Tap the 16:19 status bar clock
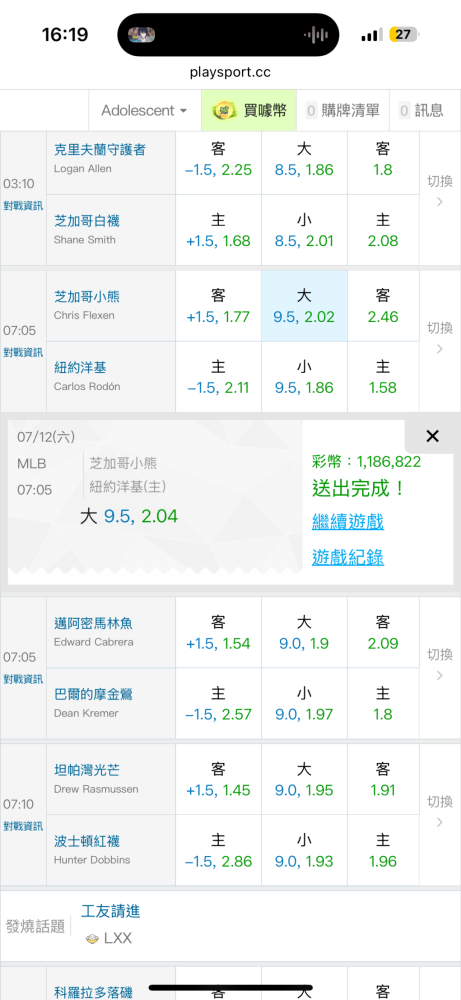Image resolution: width=461 pixels, height=1000 pixels. click(65, 34)
